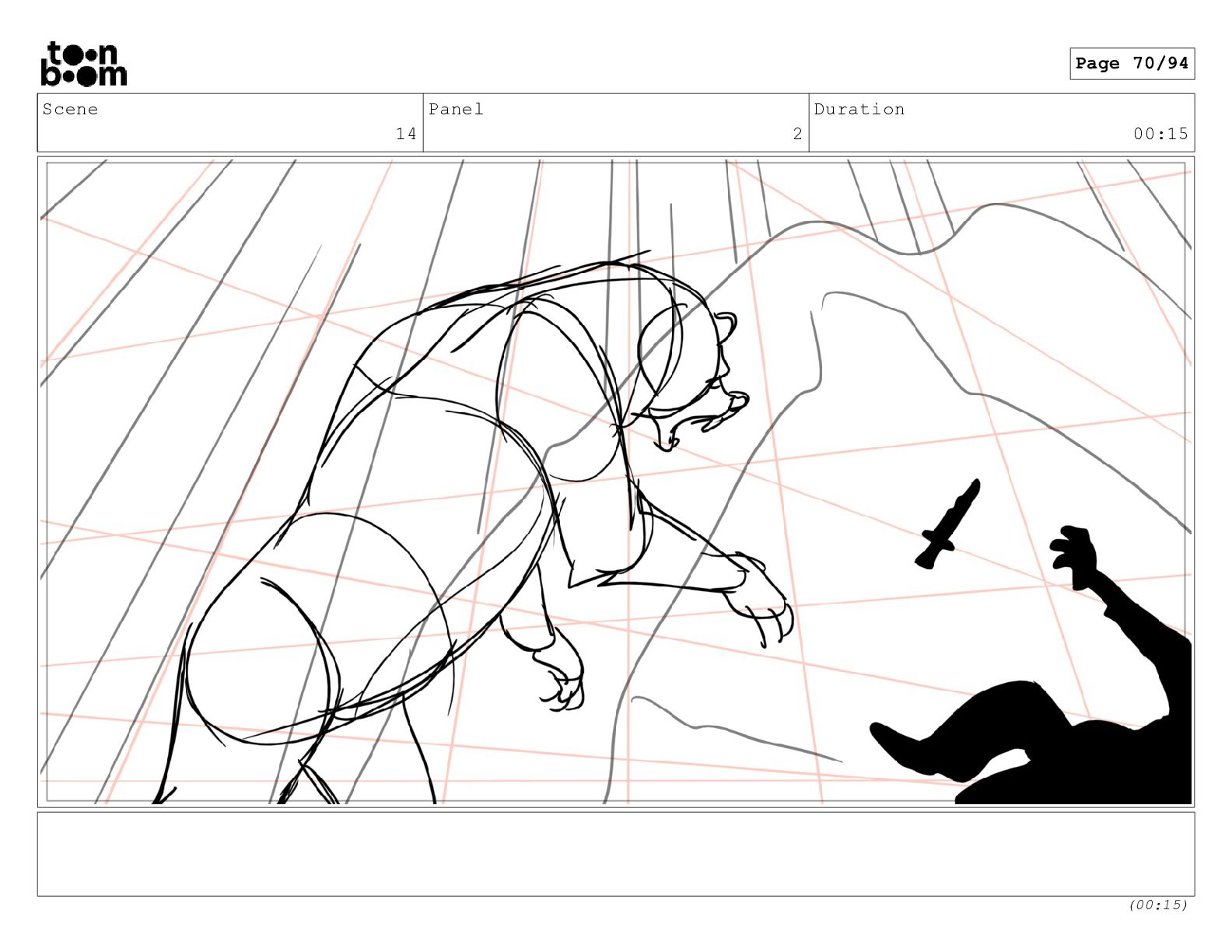Image resolution: width=1232 pixels, height=952 pixels.
Task: Click the scene number "14"
Action: tap(406, 134)
